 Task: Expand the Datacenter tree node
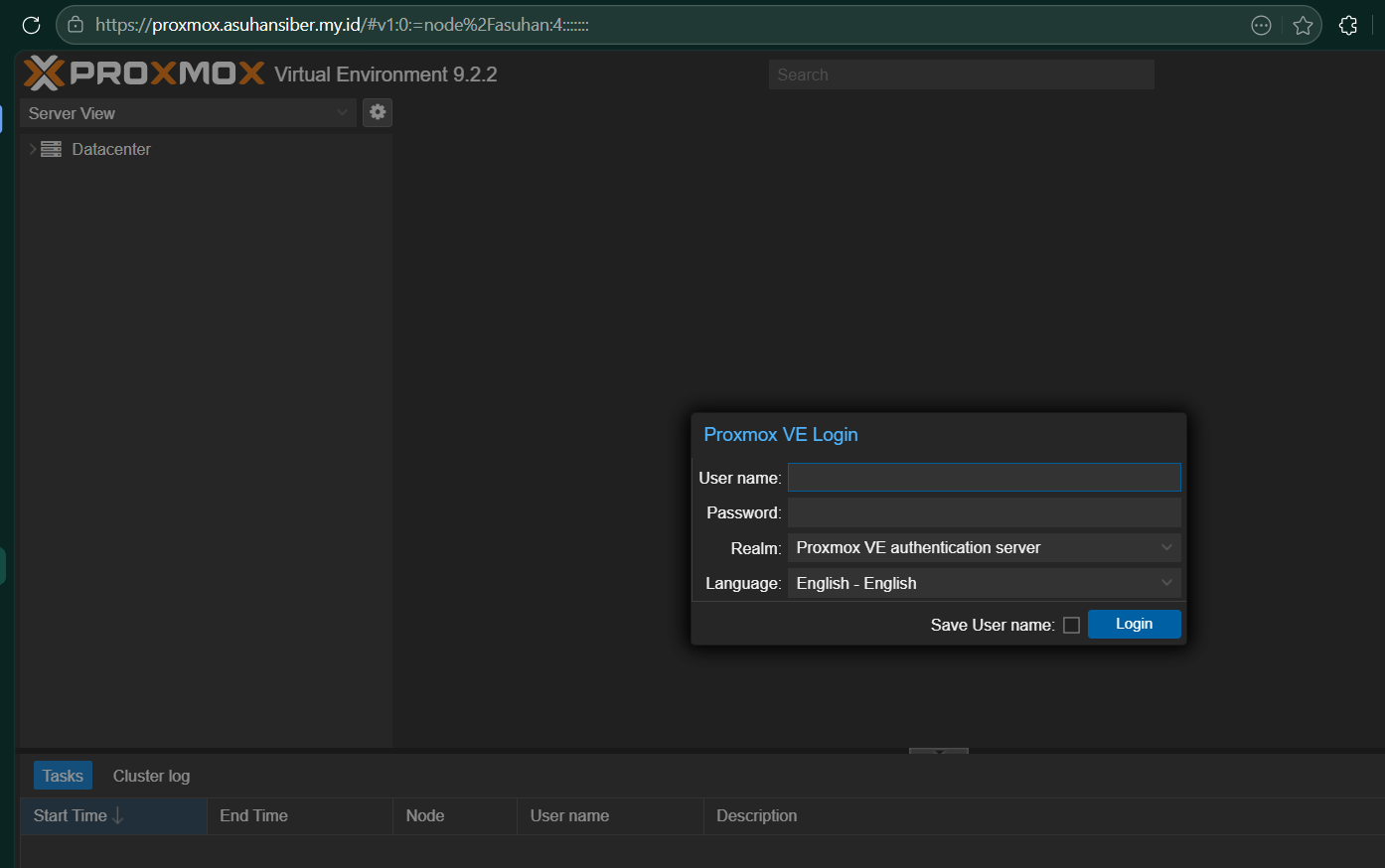point(33,149)
